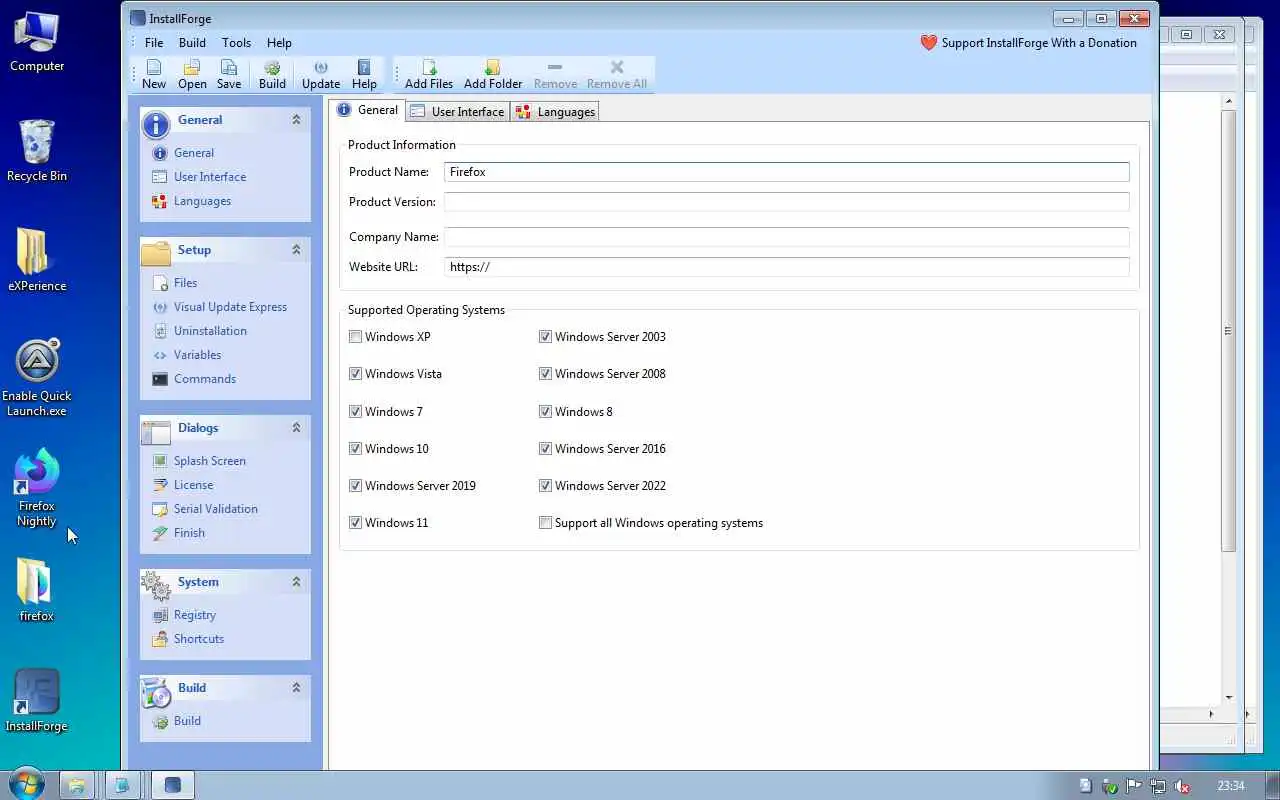Open the Commands section
This screenshot has width=1280, height=800.
[x=205, y=379]
